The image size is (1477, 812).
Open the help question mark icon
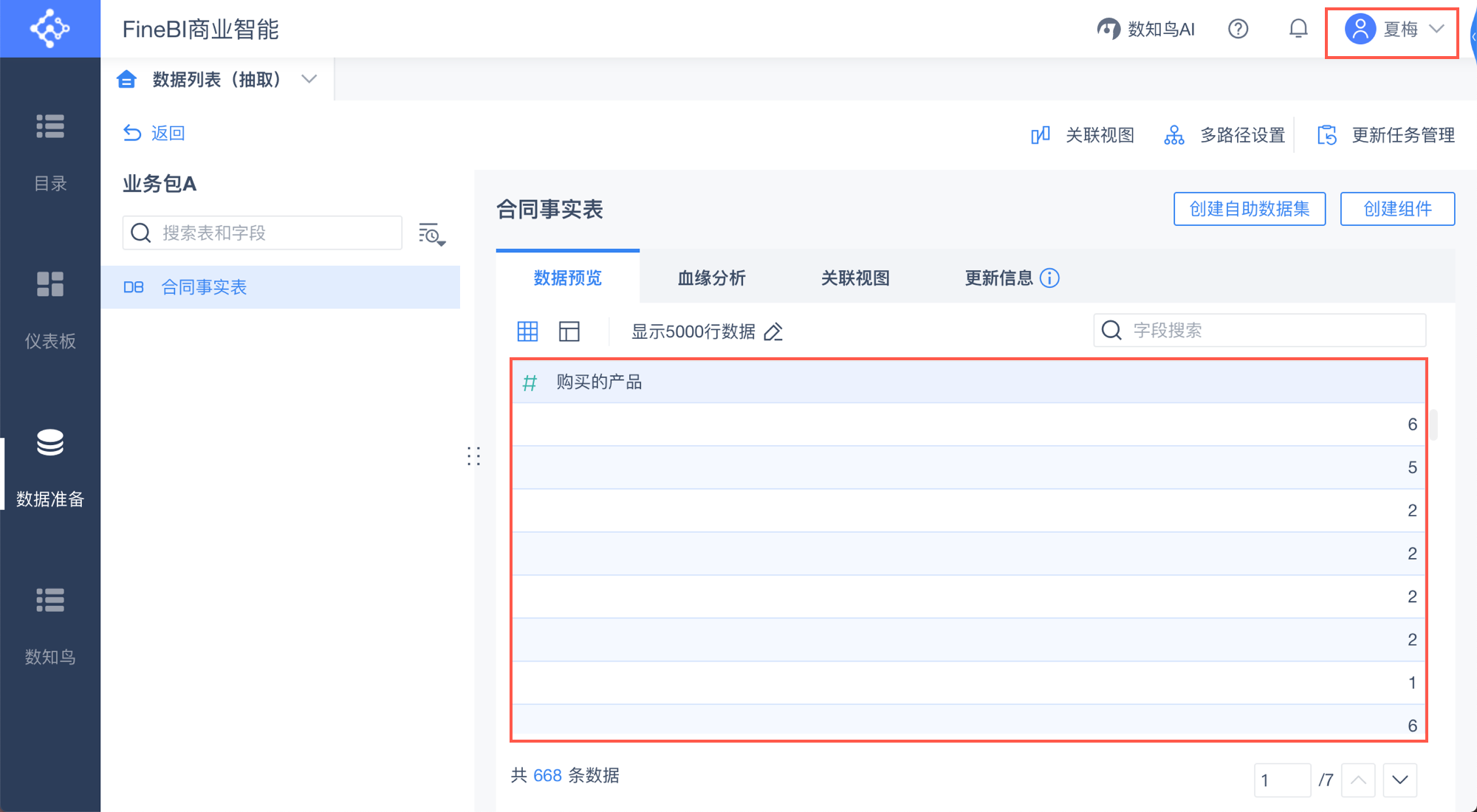point(1238,29)
